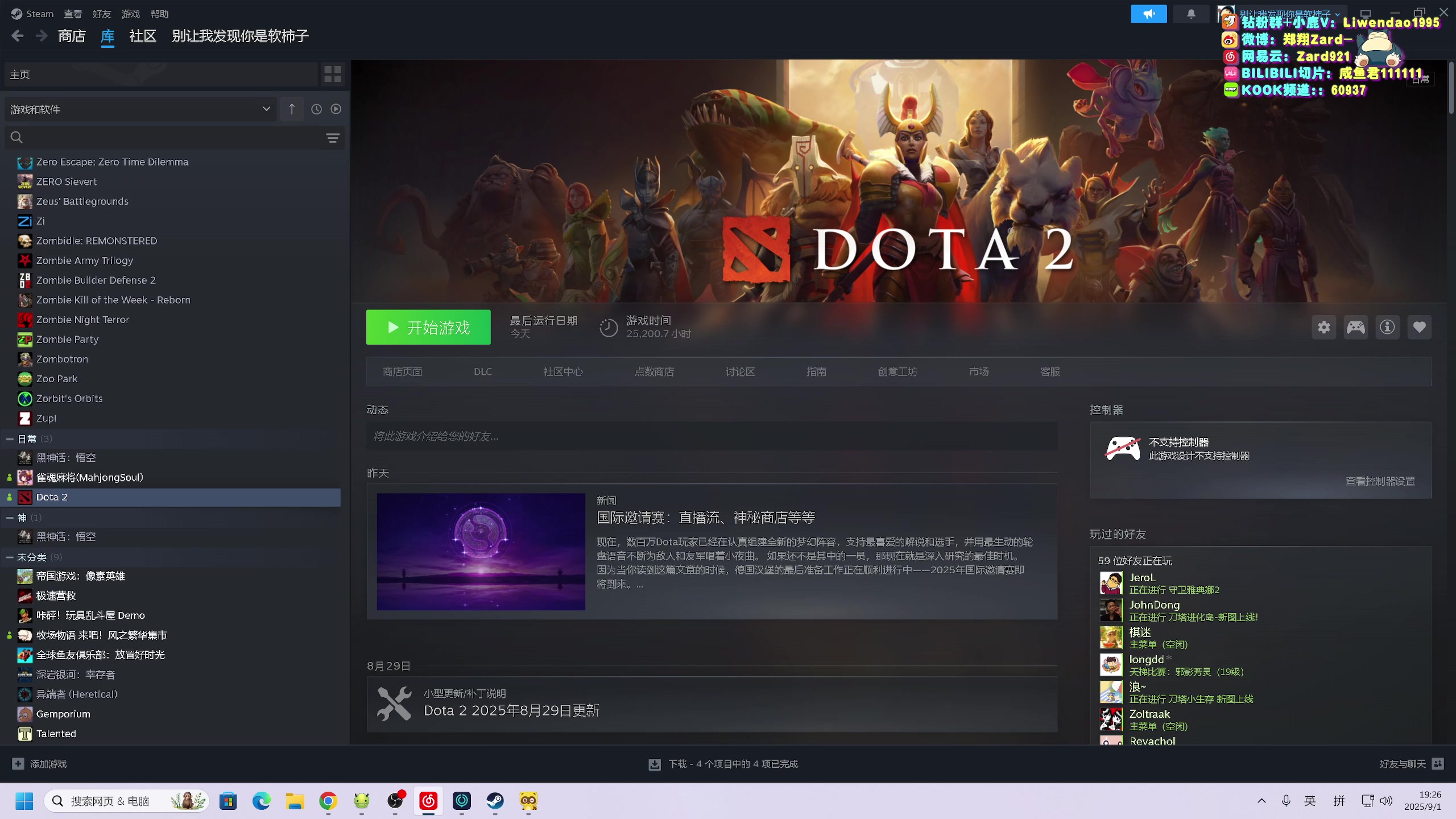Open the 游戏和软件 filter dropdown
1456x819 pixels.
(x=140, y=109)
